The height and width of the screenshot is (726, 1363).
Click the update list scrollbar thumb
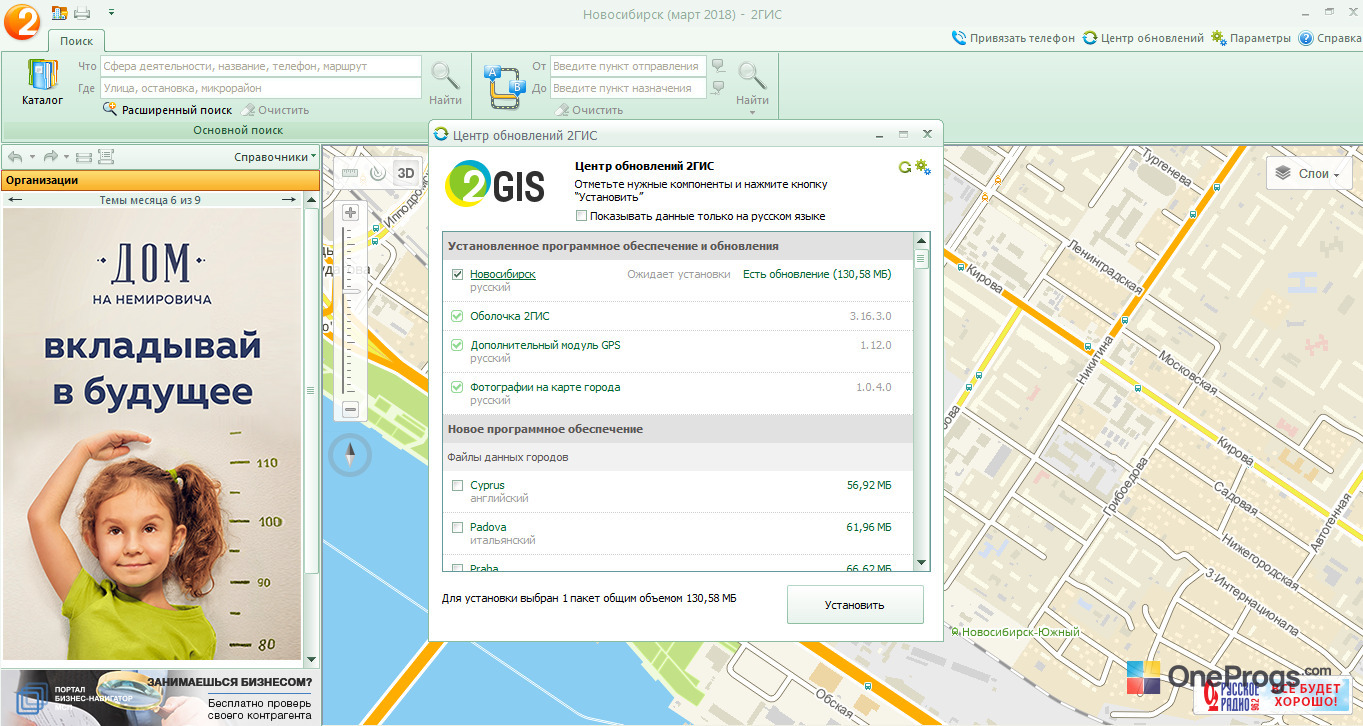pos(922,259)
